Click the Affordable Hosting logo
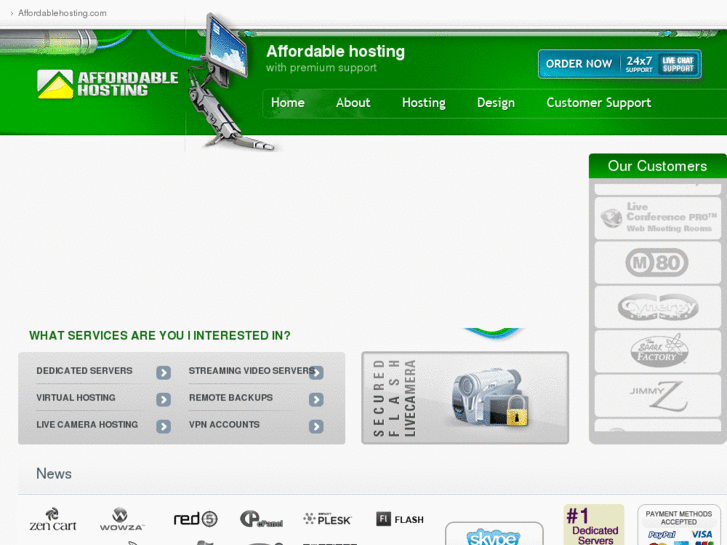Screen dimensions: 727x545 click(108, 84)
